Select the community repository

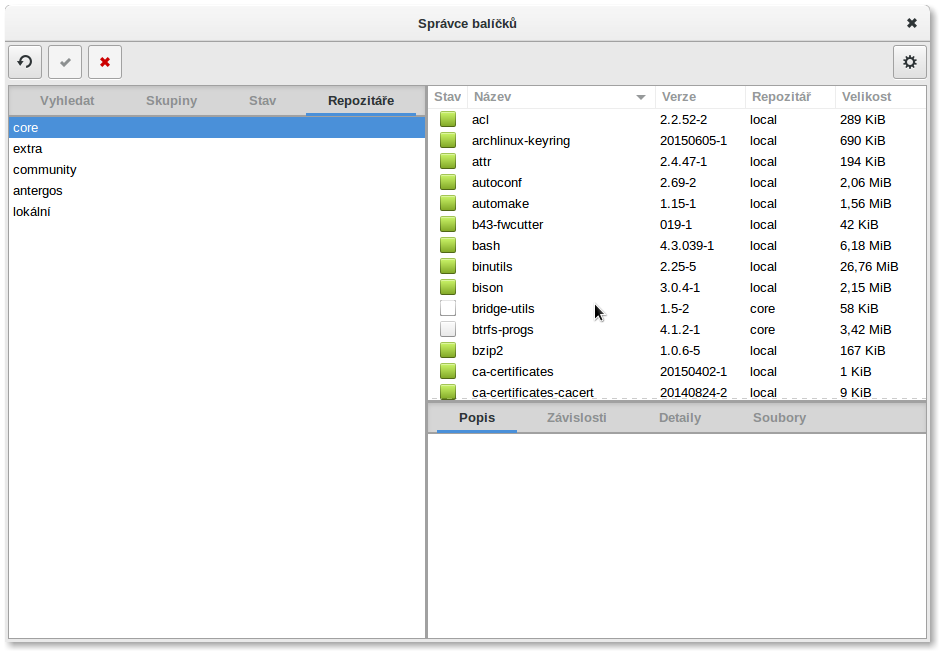tap(45, 170)
